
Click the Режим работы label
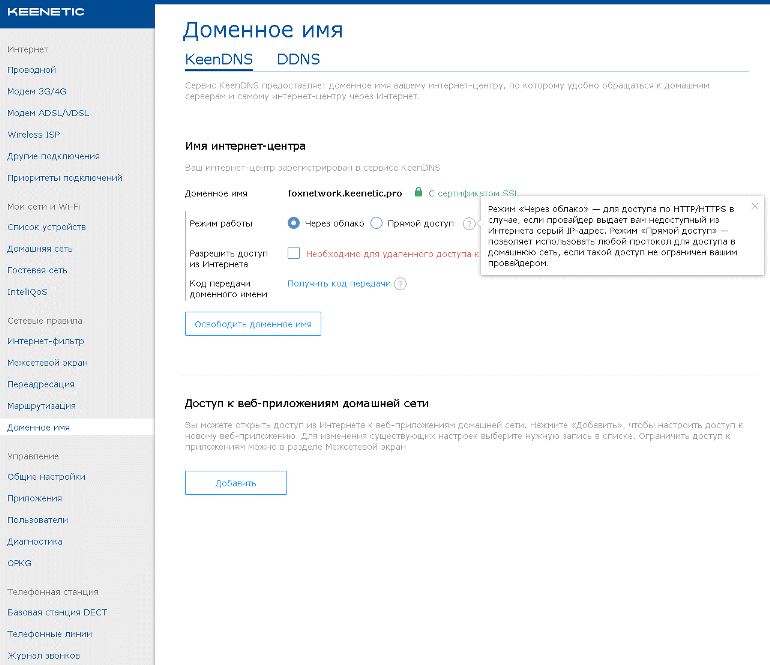[x=221, y=224]
